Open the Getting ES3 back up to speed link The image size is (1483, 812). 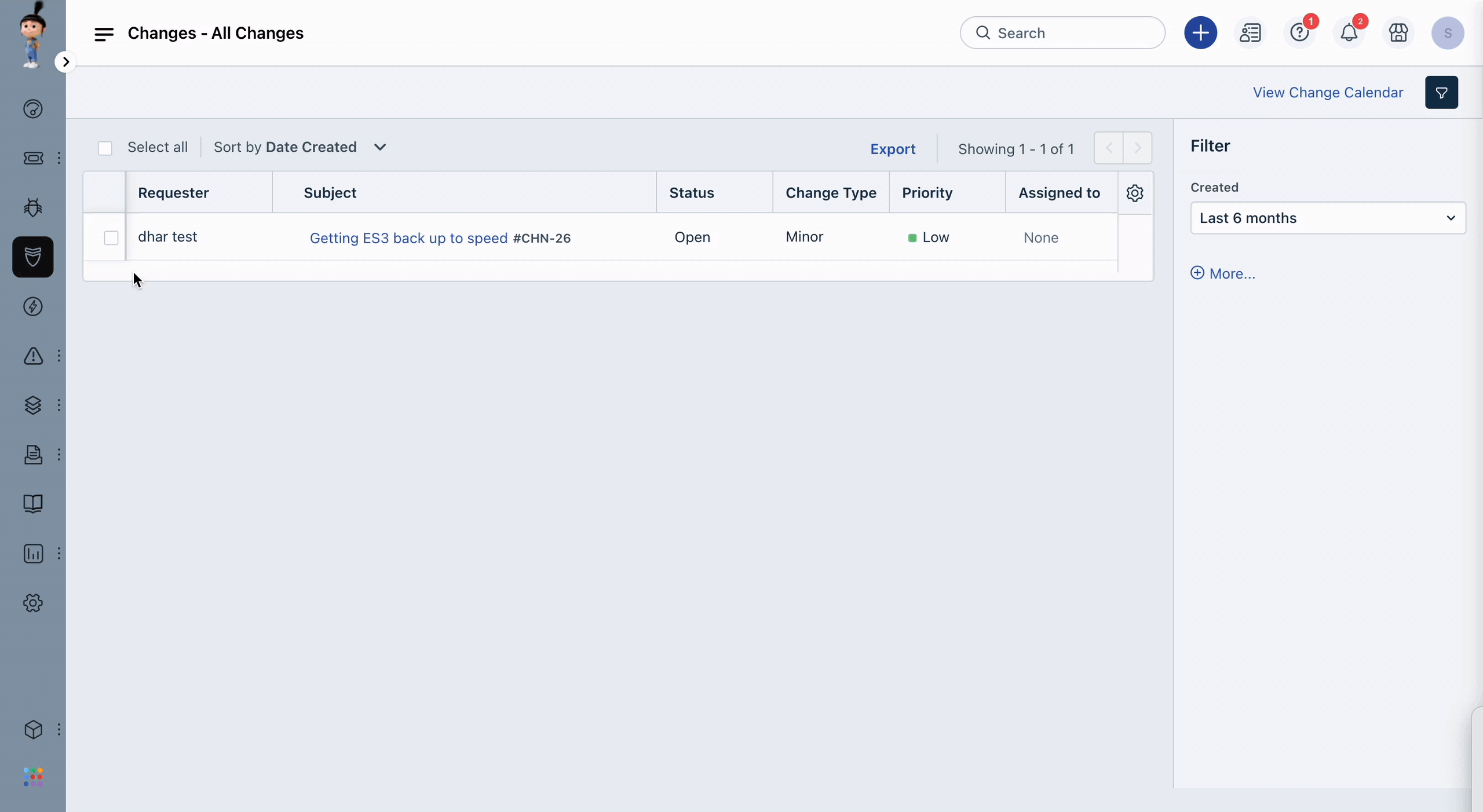coord(408,236)
